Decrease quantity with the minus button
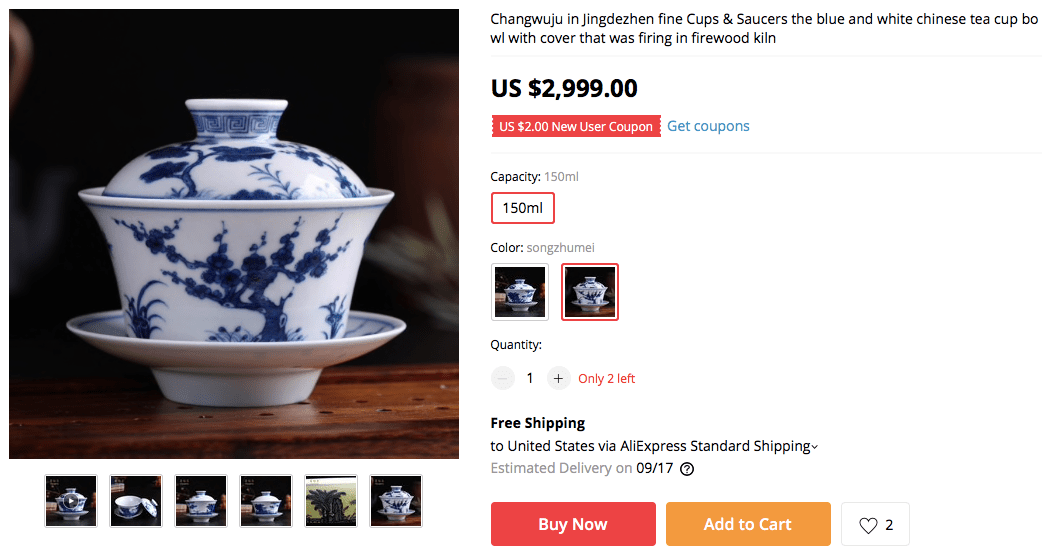Image resolution: width=1045 pixels, height=559 pixels. 503,378
